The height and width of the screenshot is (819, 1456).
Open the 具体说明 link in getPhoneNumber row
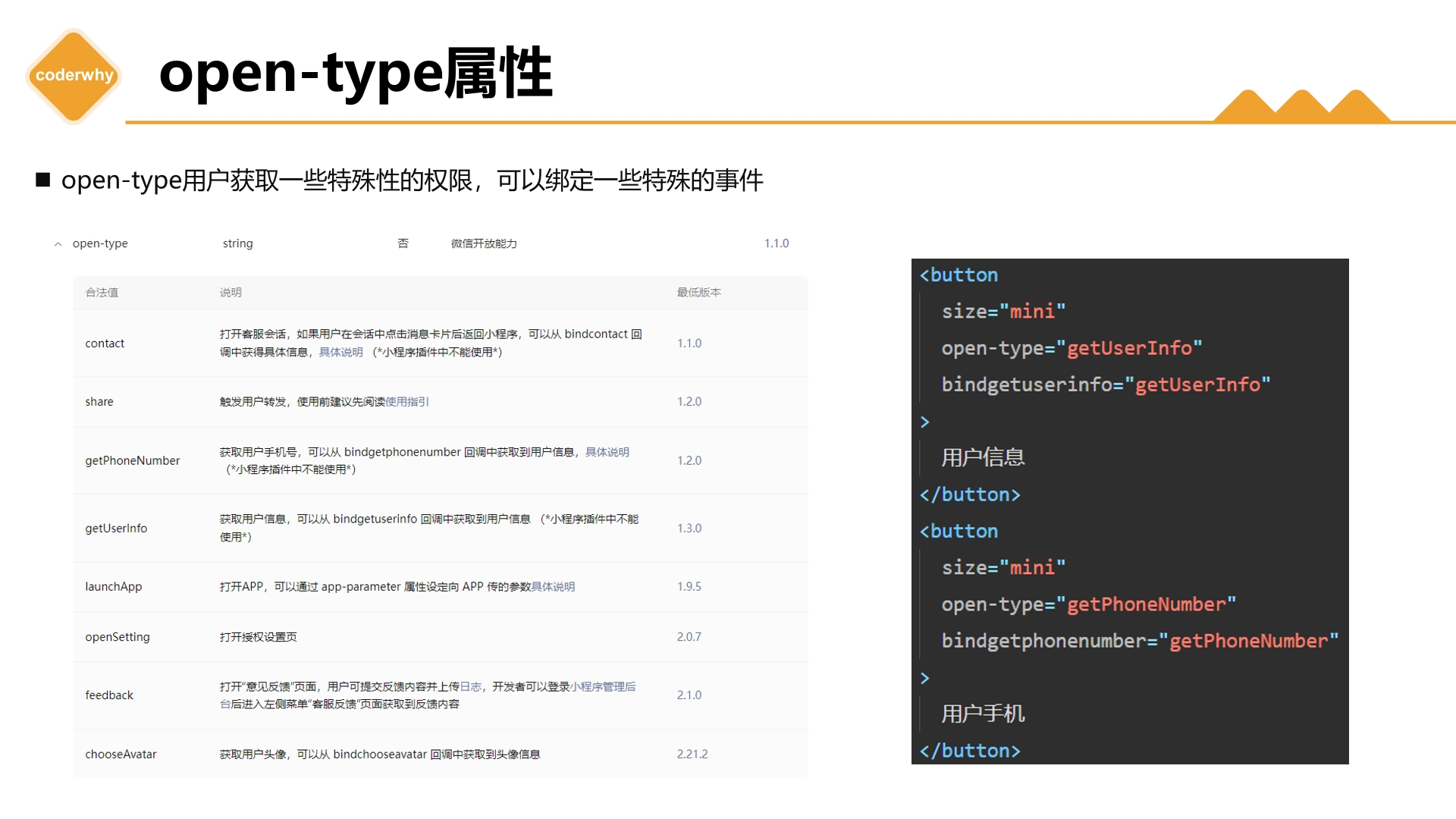pos(607,452)
